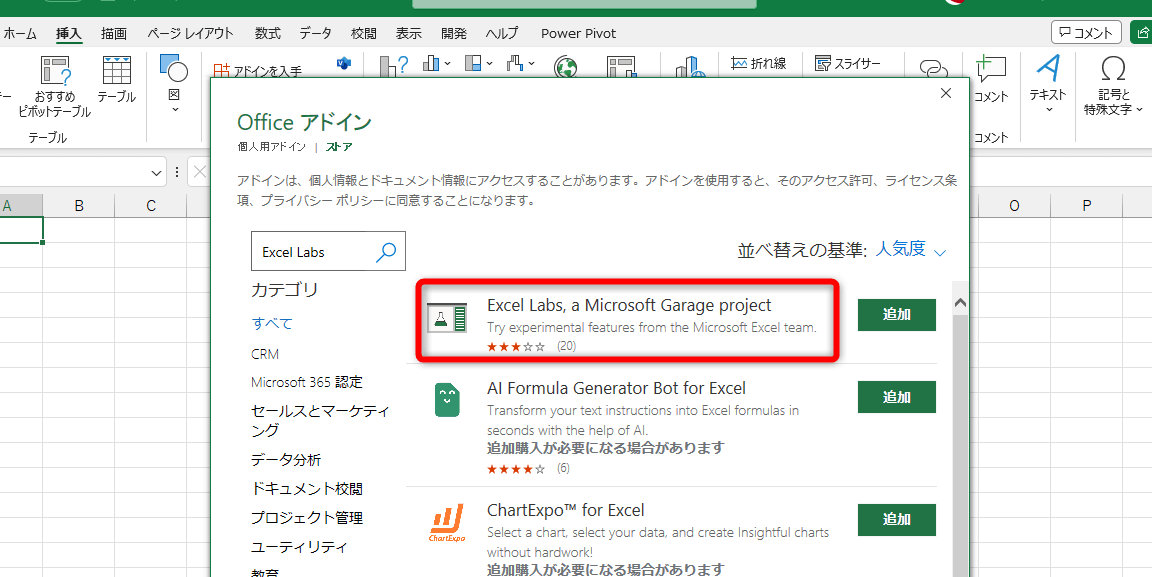Image resolution: width=1152 pixels, height=577 pixels.
Task: Select ユーティリティ category
Action: coord(299,547)
